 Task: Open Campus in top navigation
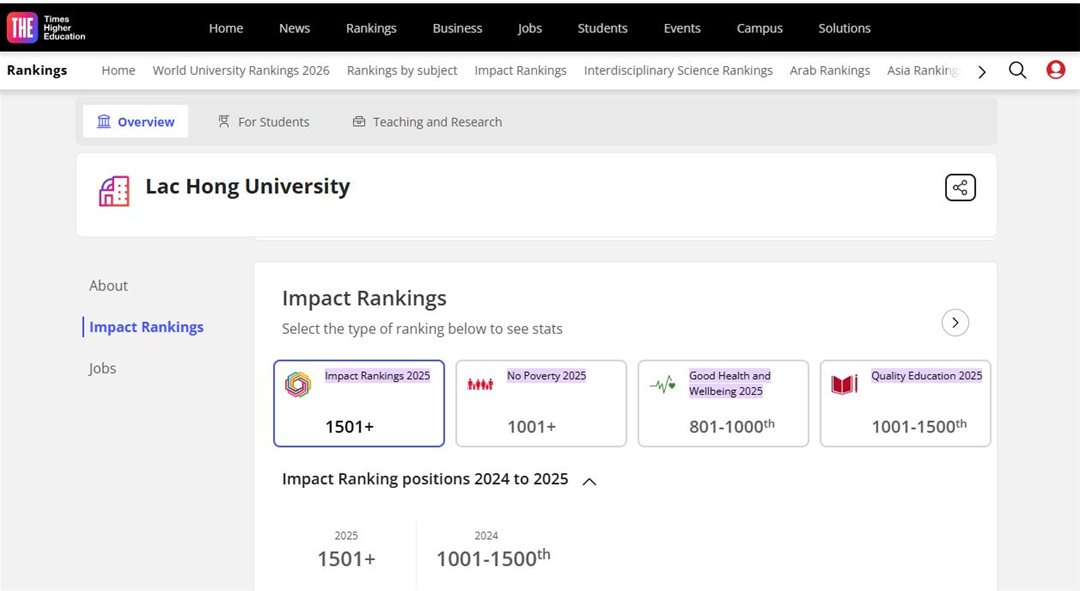click(x=760, y=28)
